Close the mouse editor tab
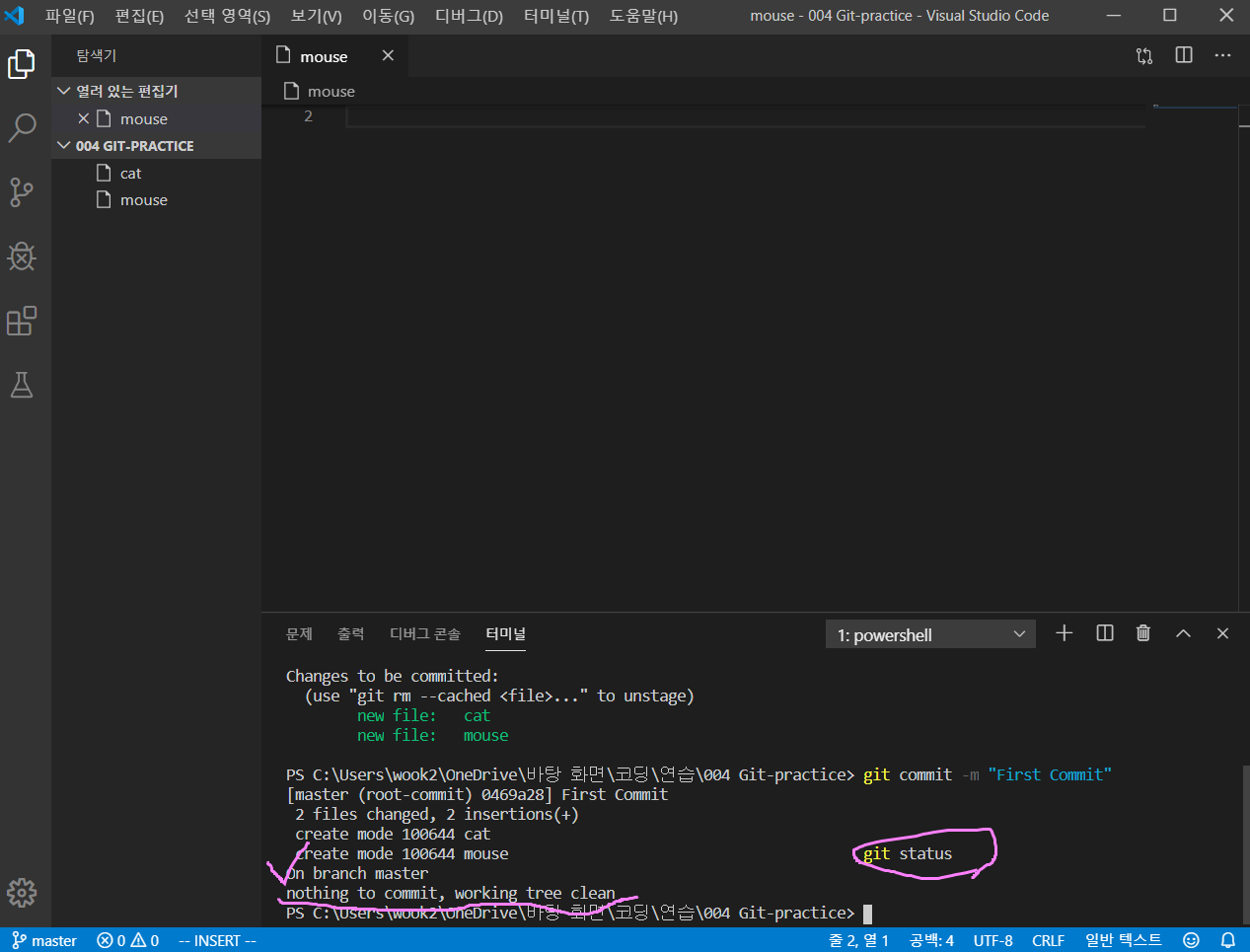The image size is (1250, 952). (x=388, y=56)
